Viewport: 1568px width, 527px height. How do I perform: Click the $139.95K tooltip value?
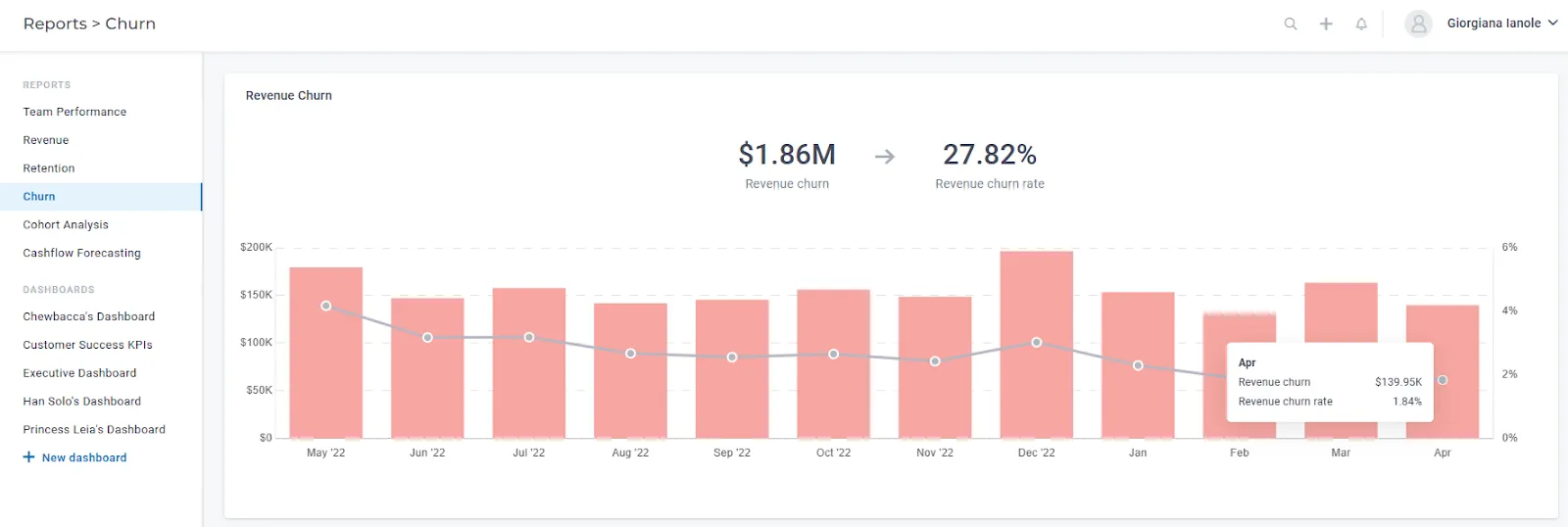coord(1398,382)
